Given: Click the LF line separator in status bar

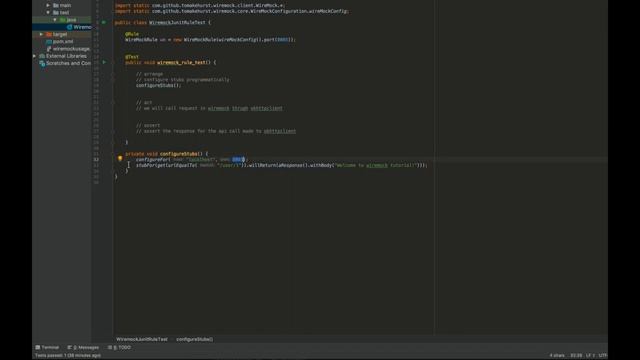Looking at the screenshot, I should [590, 356].
